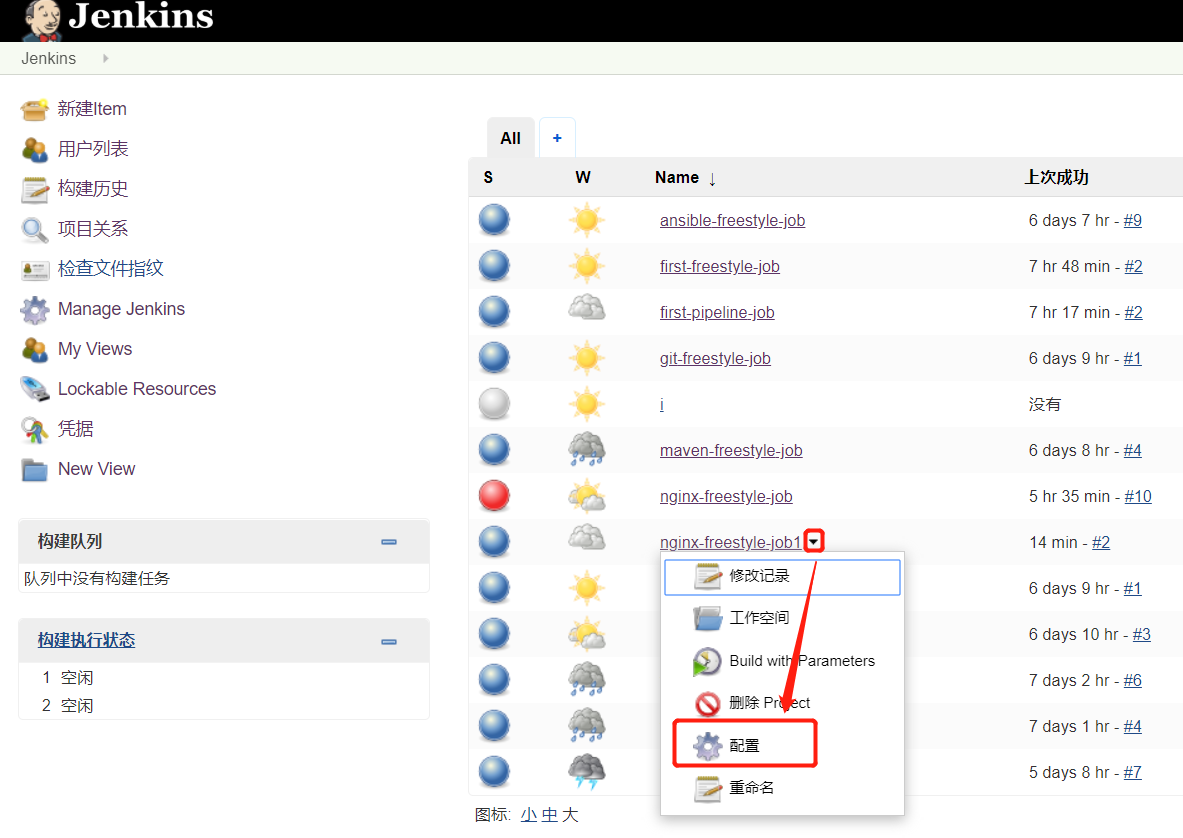Open the first-freestyle-job link
Viewport: 1183px width, 838px height.
click(720, 266)
